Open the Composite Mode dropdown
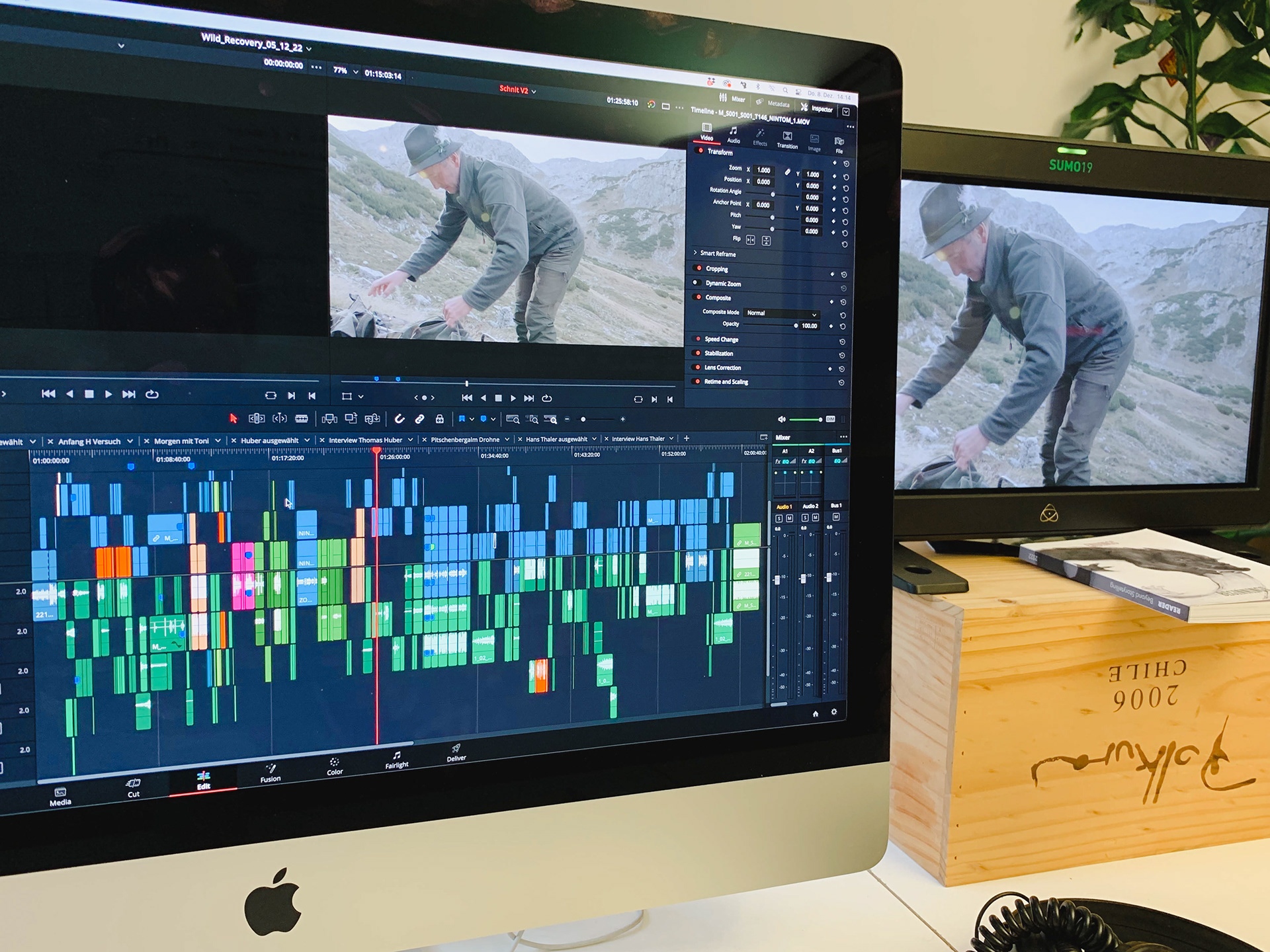 tap(782, 313)
